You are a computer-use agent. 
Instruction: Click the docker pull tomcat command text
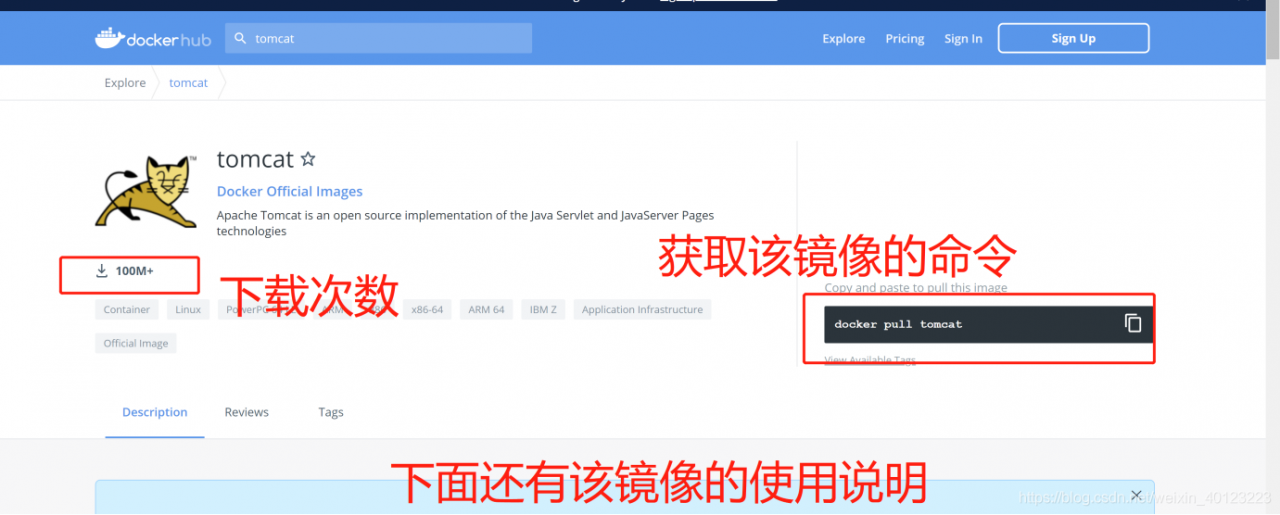[898, 324]
